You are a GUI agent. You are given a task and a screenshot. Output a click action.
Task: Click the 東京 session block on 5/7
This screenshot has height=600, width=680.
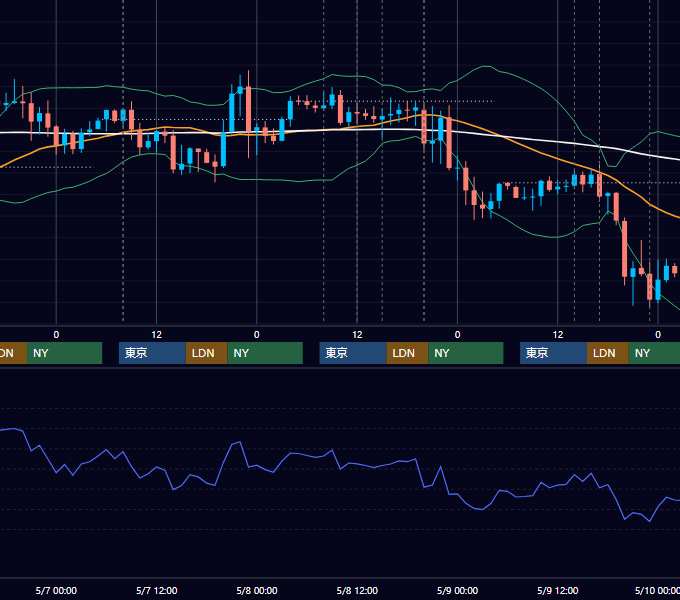[152, 353]
